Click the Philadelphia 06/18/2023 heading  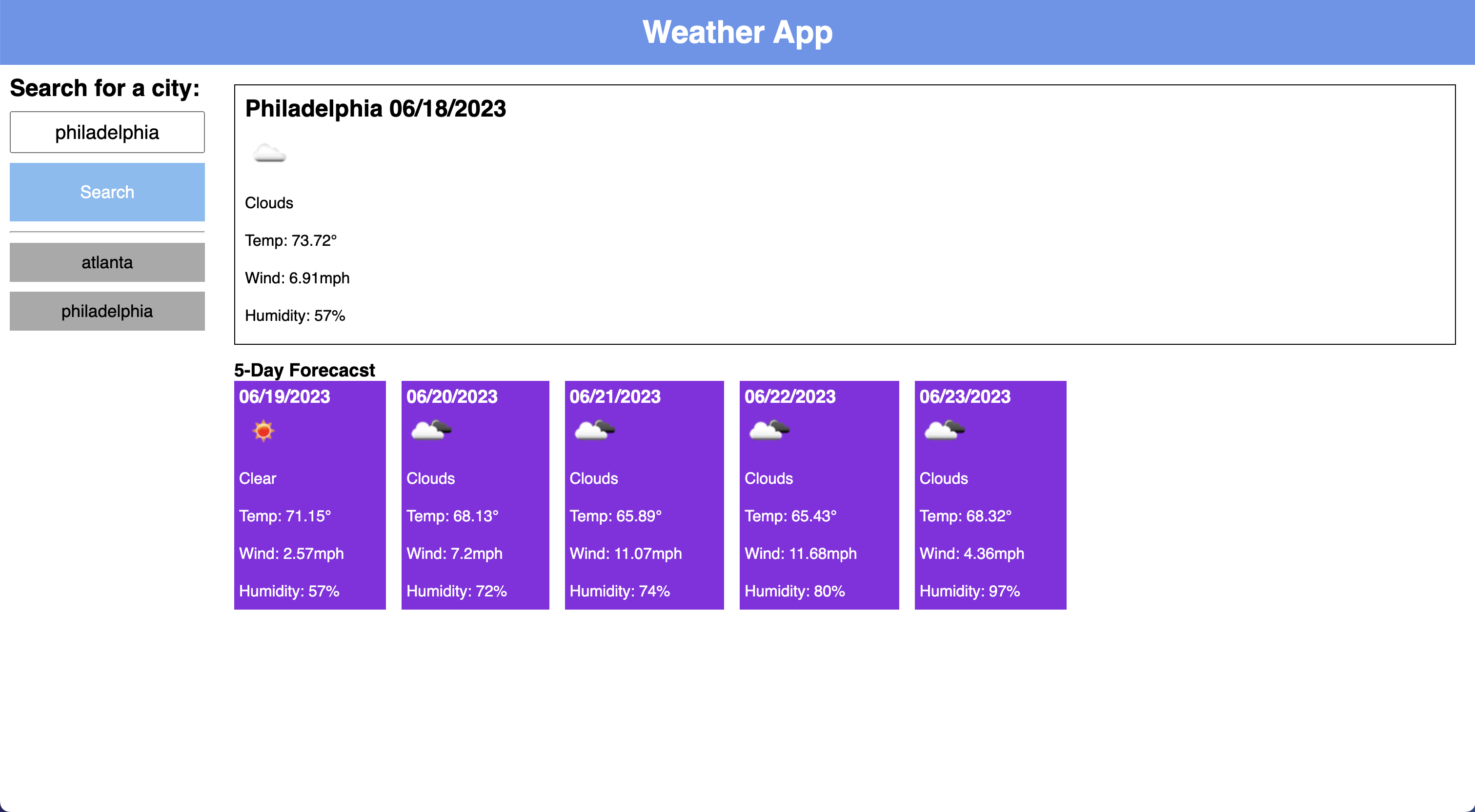tap(375, 109)
